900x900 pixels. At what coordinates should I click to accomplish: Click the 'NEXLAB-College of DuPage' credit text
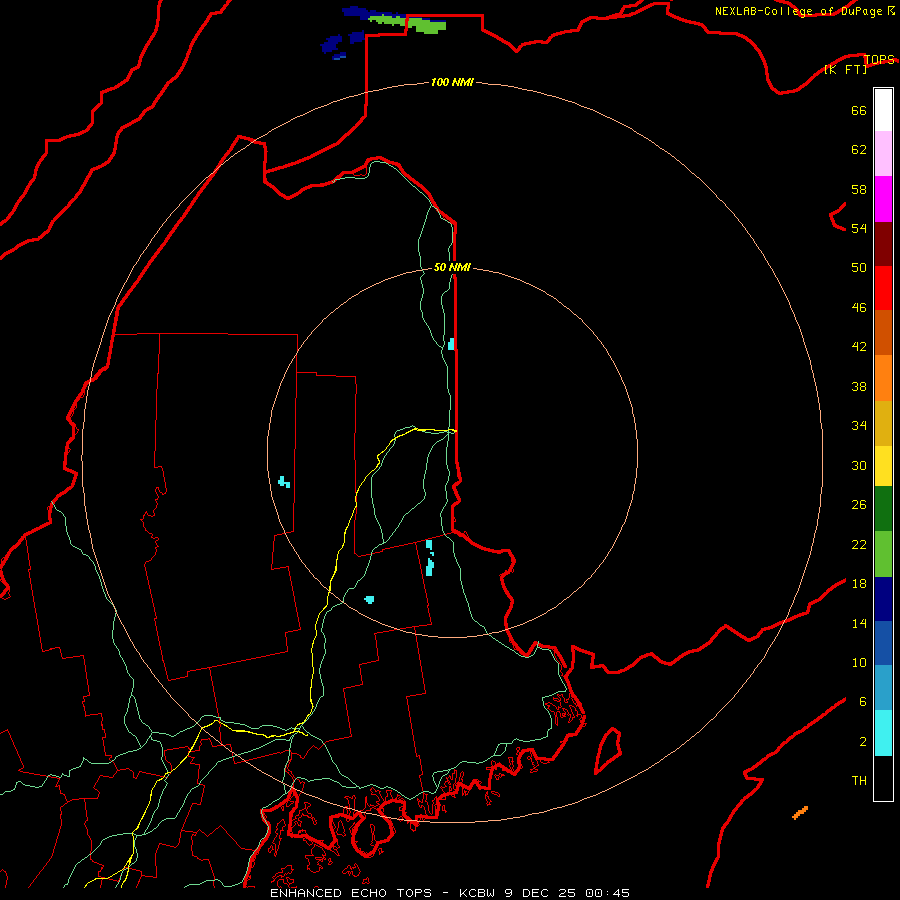800,11
